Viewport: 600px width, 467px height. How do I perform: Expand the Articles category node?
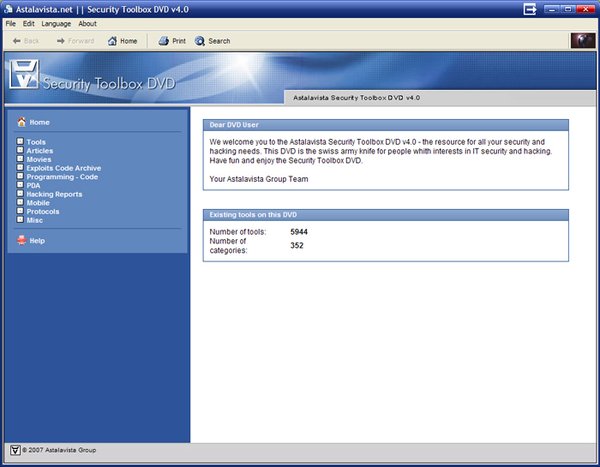tap(20, 150)
